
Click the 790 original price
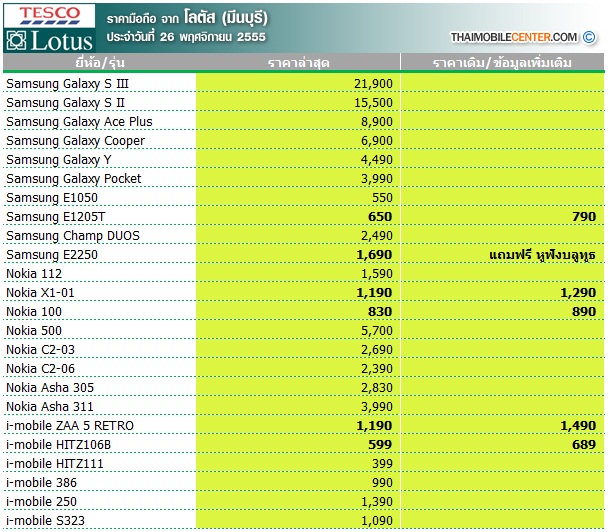[584, 216]
